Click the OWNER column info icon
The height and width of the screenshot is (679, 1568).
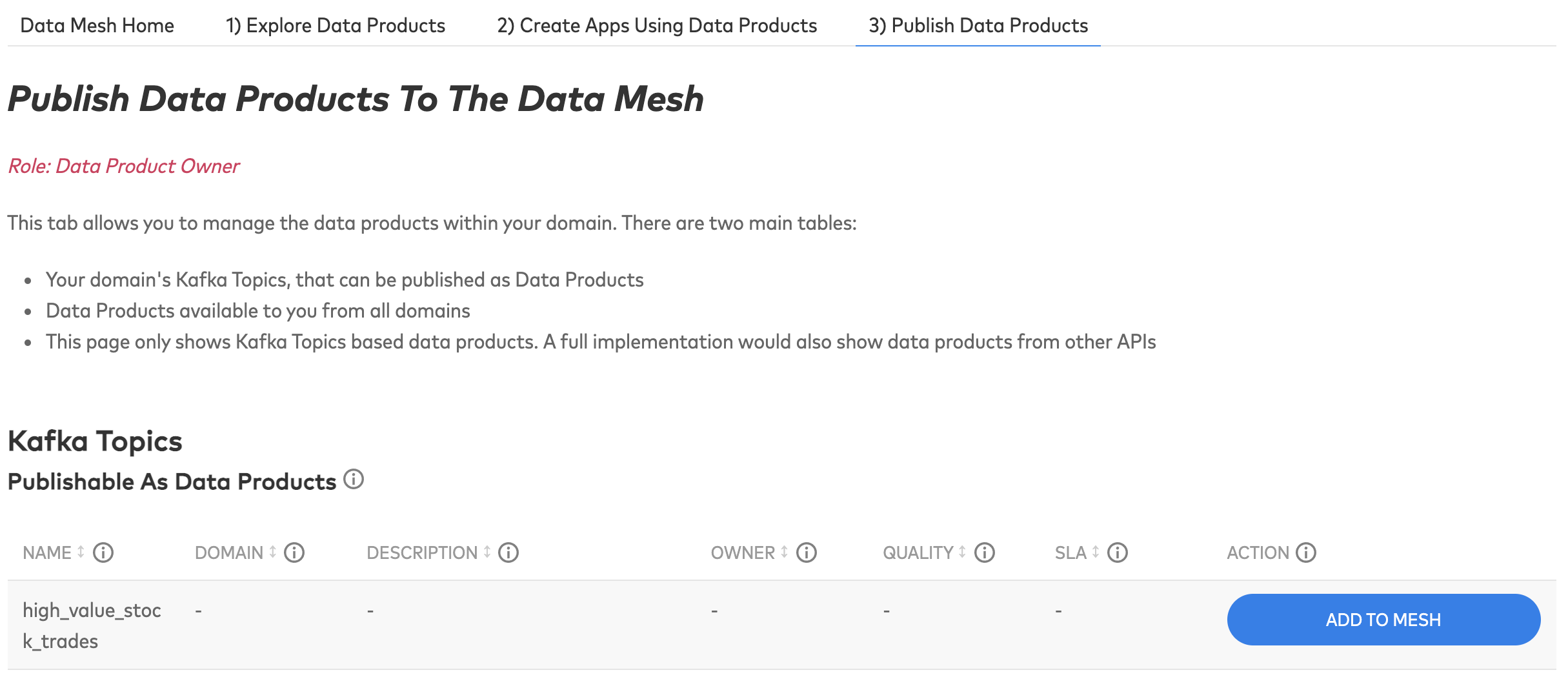pos(807,553)
